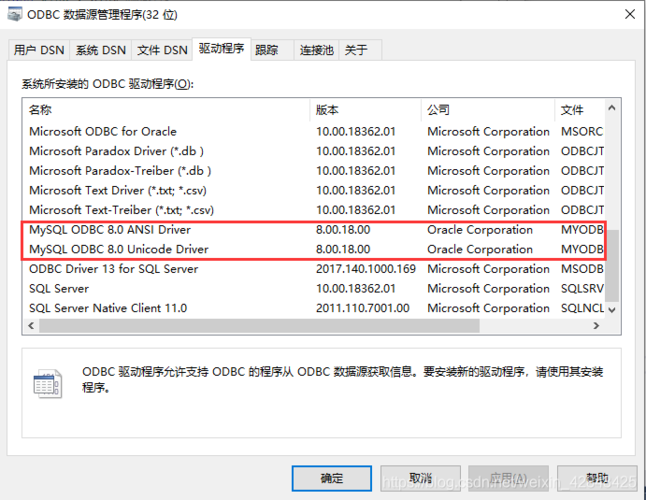Click version 8.00.18.00 of Unicode Driver

coord(343,249)
